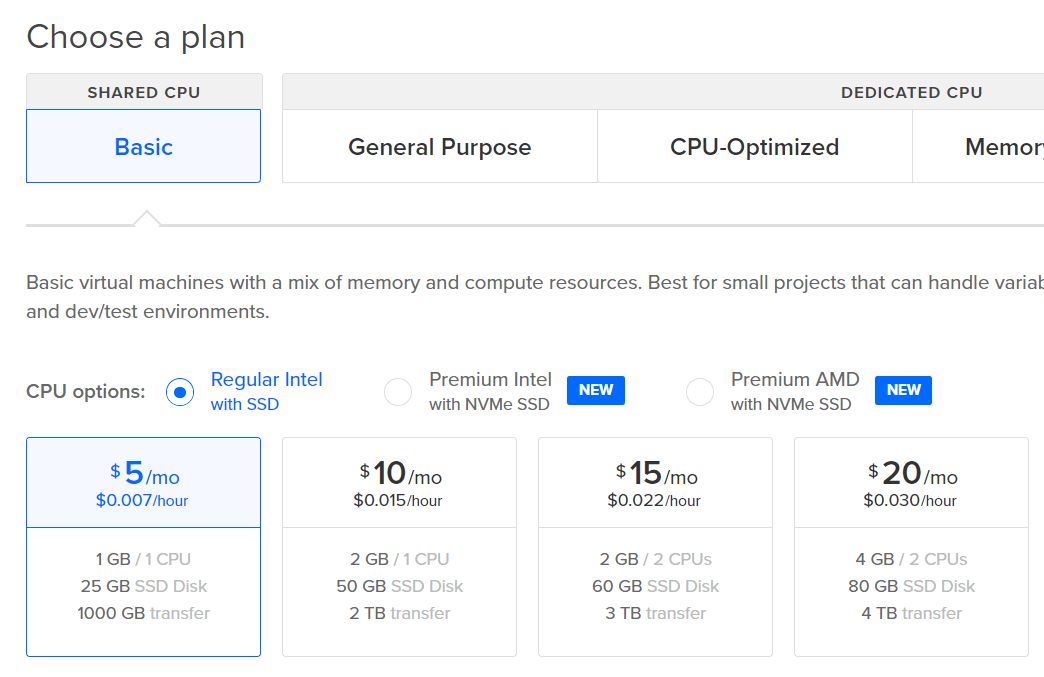The width and height of the screenshot is (1044, 677).
Task: Switch to the General Purpose tab
Action: [439, 147]
